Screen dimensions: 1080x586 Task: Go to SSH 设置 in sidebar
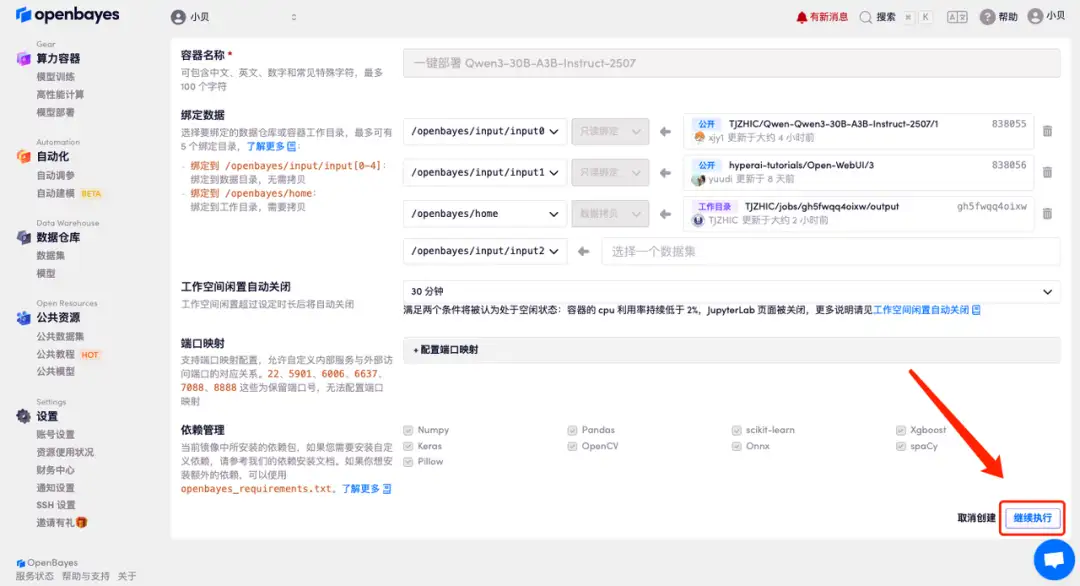click(56, 505)
